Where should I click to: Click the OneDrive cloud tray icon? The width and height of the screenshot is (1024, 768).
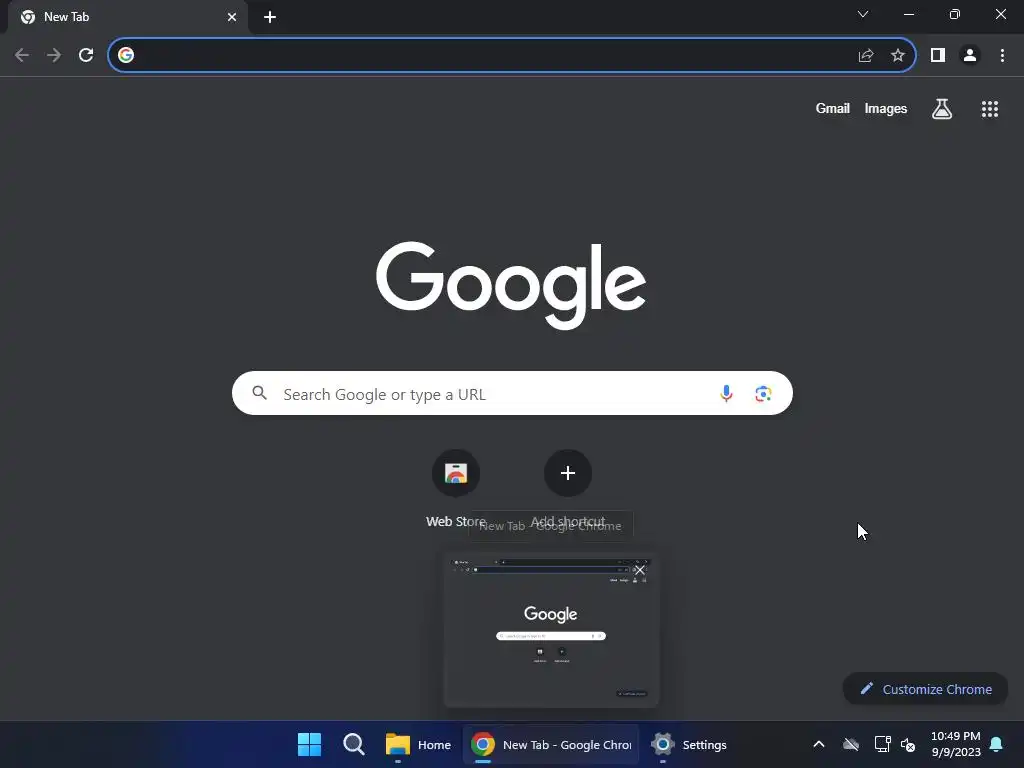850,744
